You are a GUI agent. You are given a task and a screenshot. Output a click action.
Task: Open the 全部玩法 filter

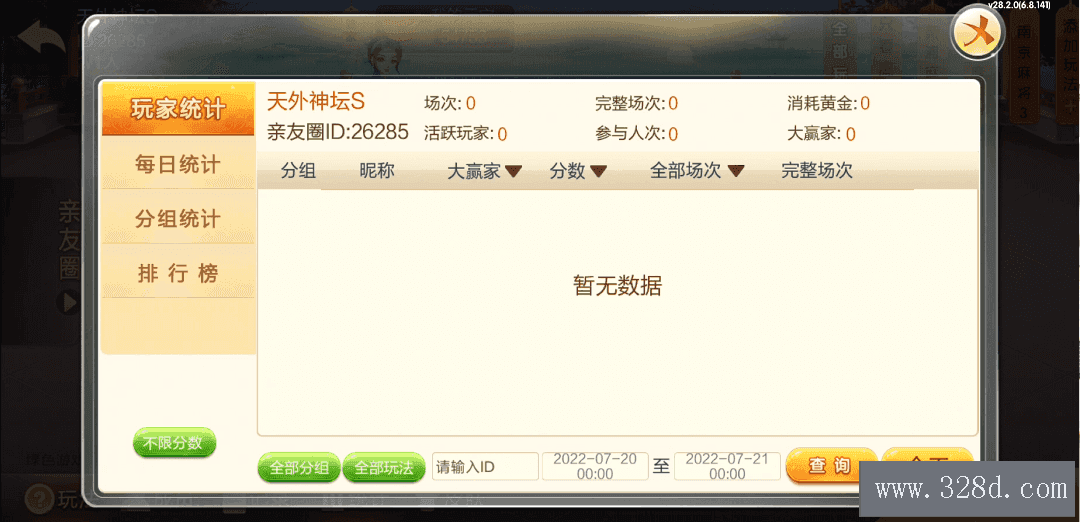[384, 468]
